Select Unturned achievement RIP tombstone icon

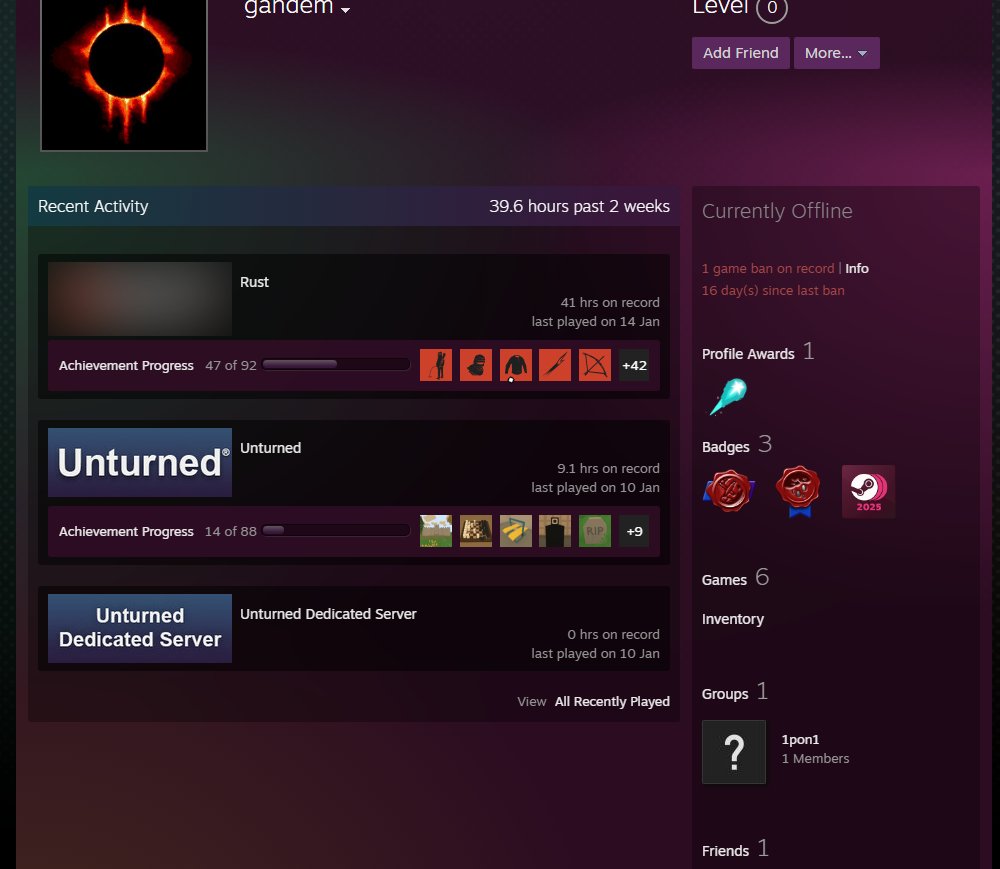tap(594, 531)
